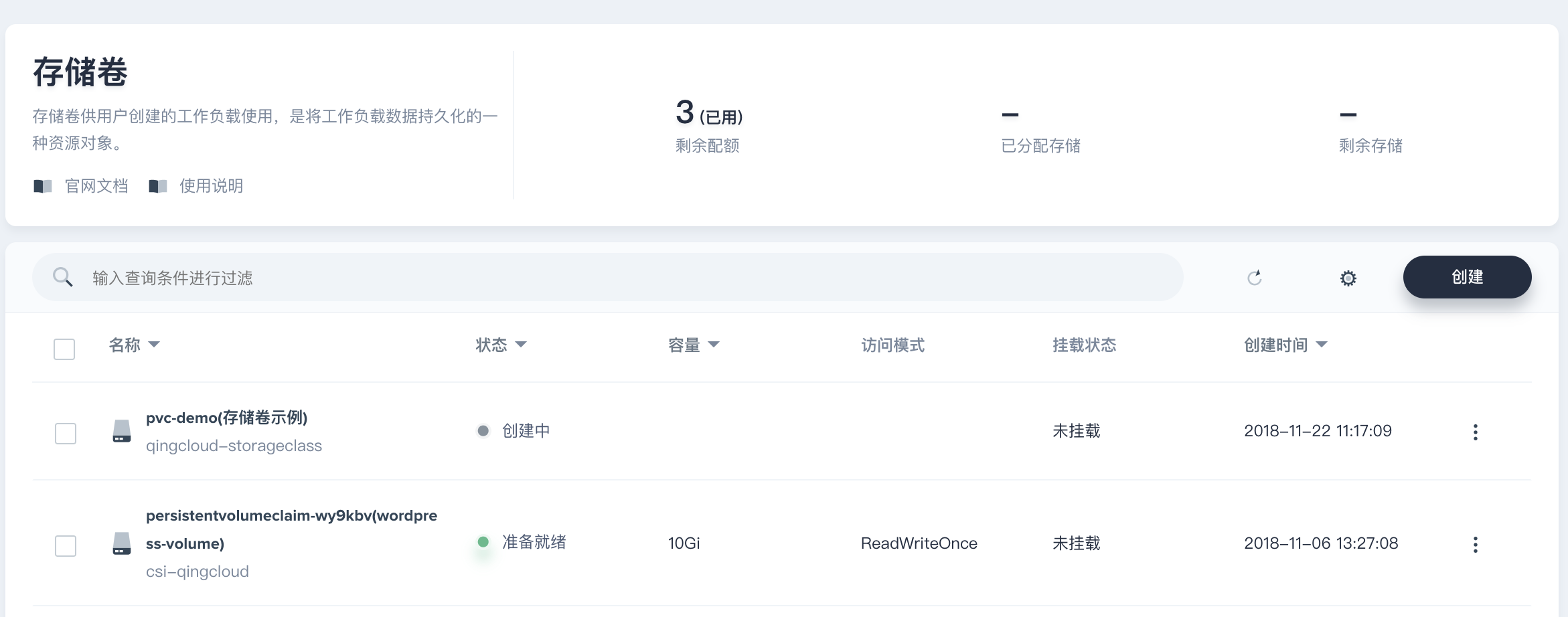Screen dimensions: 1568x617
Task: Check the pvc-demo row checkbox
Action: pos(66,433)
